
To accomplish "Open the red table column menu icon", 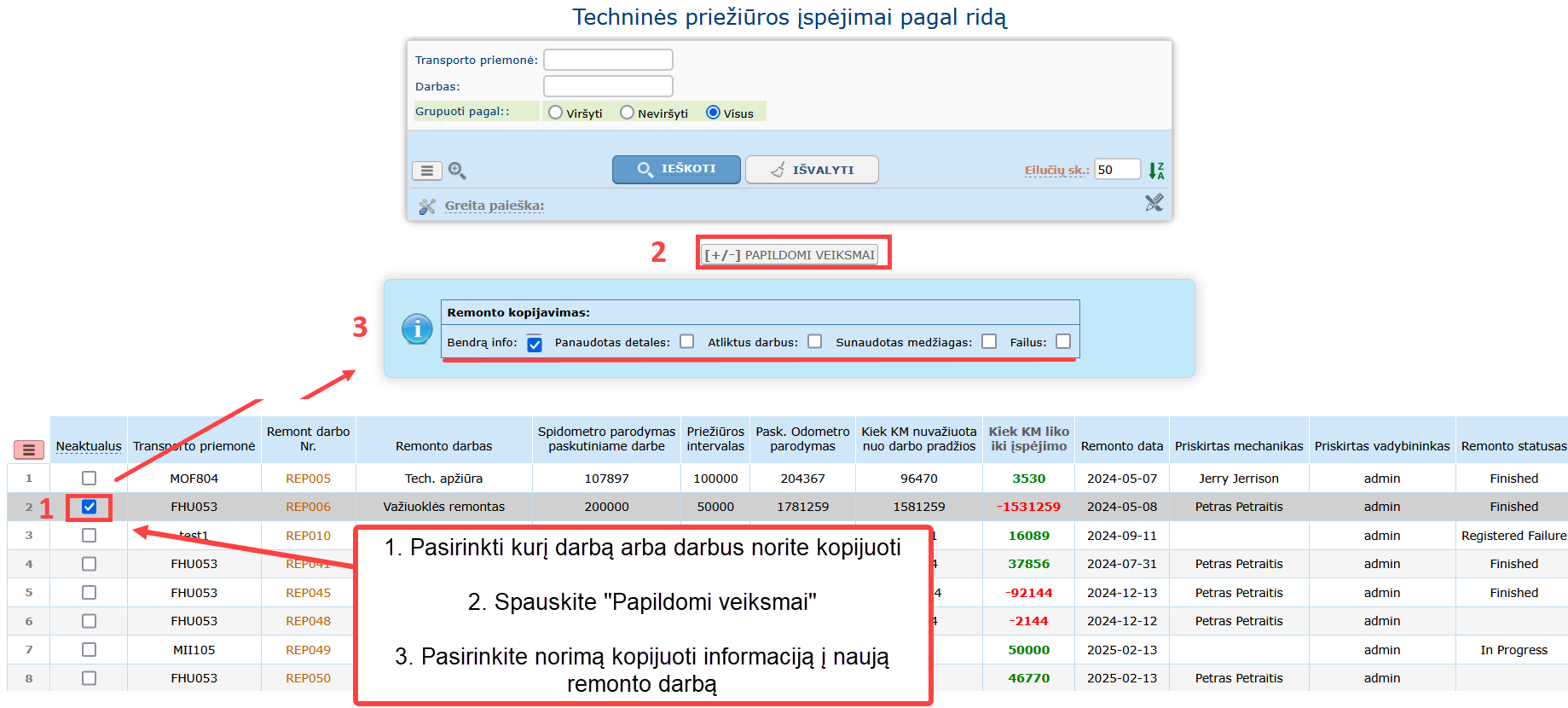I will tap(28, 450).
